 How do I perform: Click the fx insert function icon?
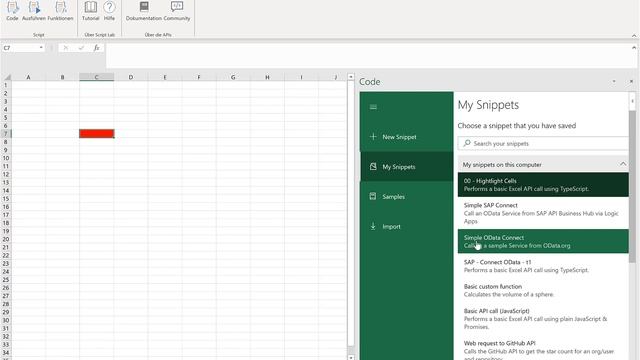click(x=96, y=48)
